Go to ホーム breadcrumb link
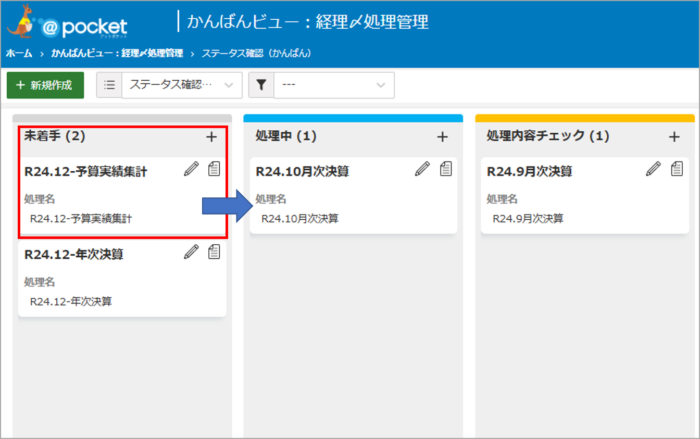The image size is (700, 439). (19, 53)
